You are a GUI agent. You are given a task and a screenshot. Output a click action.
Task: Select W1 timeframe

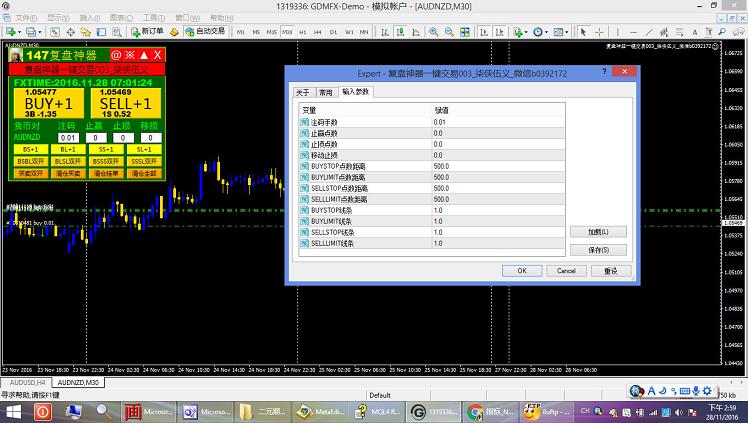pos(349,32)
